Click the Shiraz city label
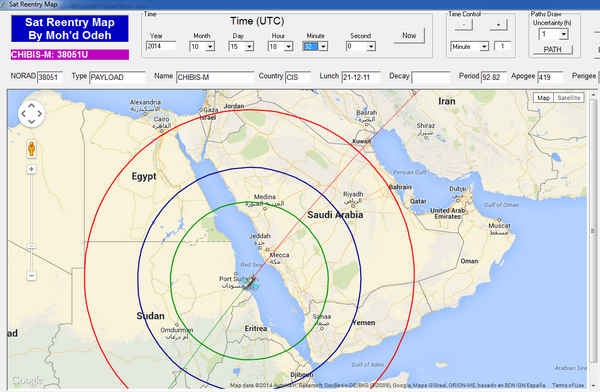The height and width of the screenshot is (392, 600). click(426, 126)
